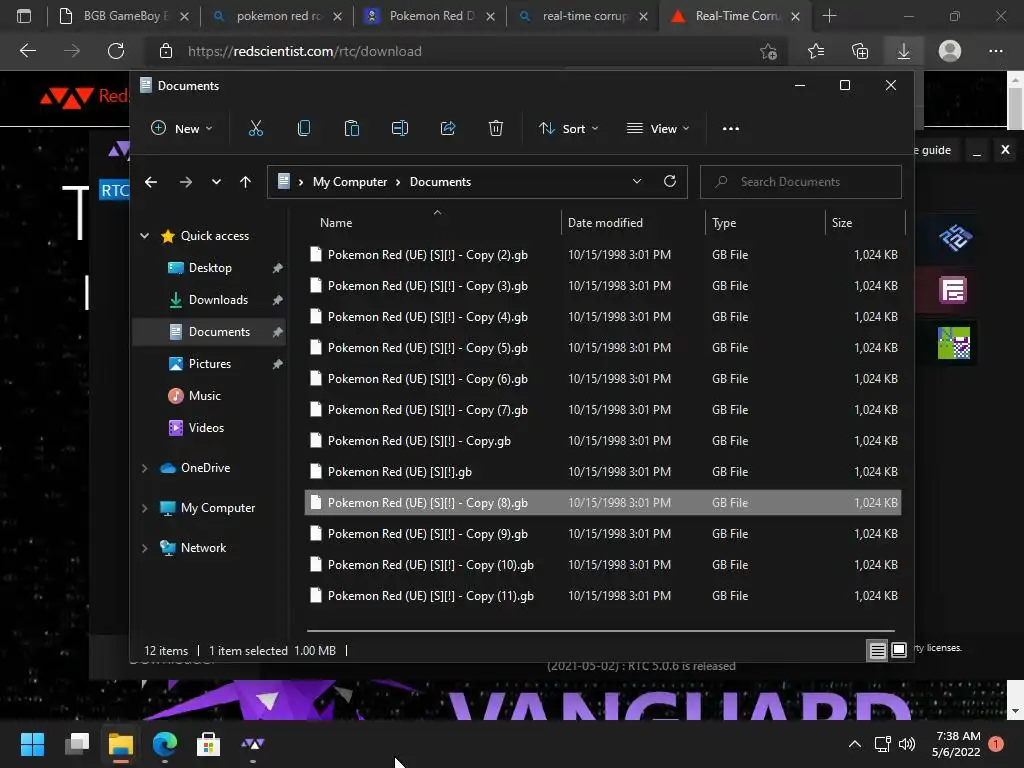Expand the recent locations chevron
This screenshot has height=768, width=1024.
pos(216,182)
